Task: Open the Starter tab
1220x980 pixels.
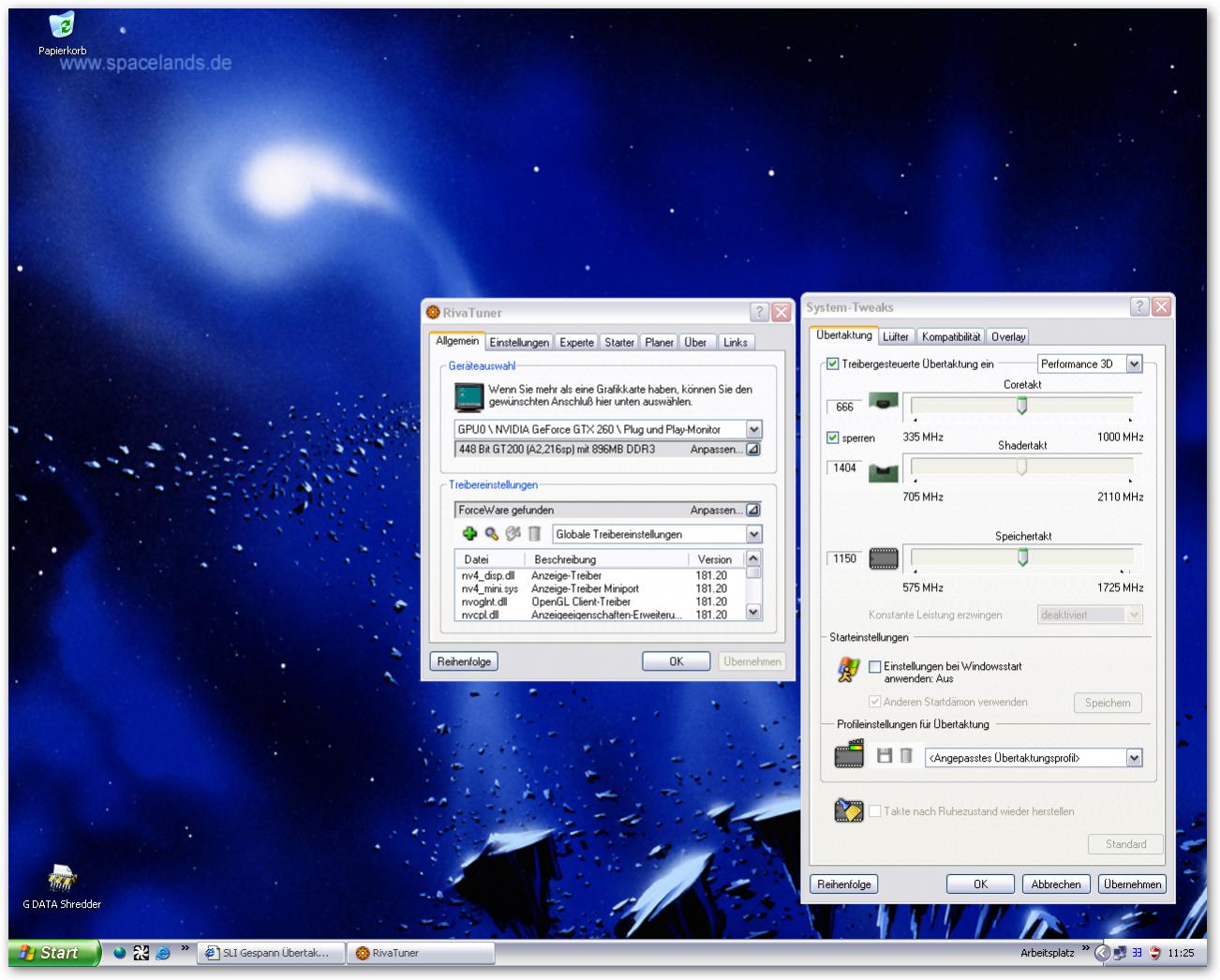Action: [619, 343]
